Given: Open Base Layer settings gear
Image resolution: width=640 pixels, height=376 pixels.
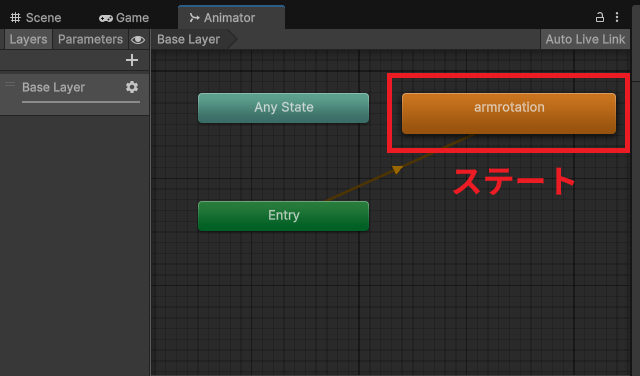Looking at the screenshot, I should [132, 87].
